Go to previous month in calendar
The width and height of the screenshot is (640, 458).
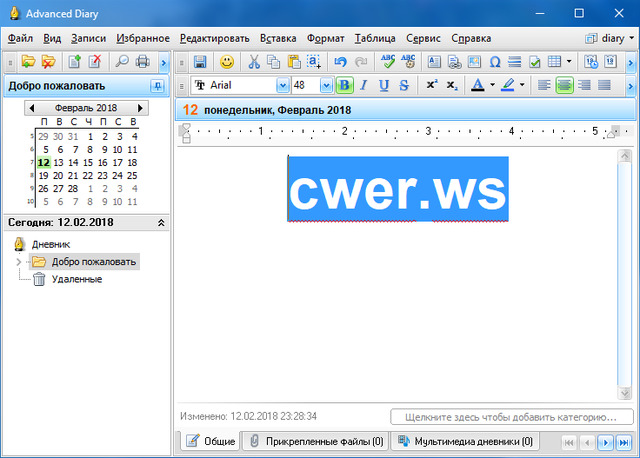31,108
